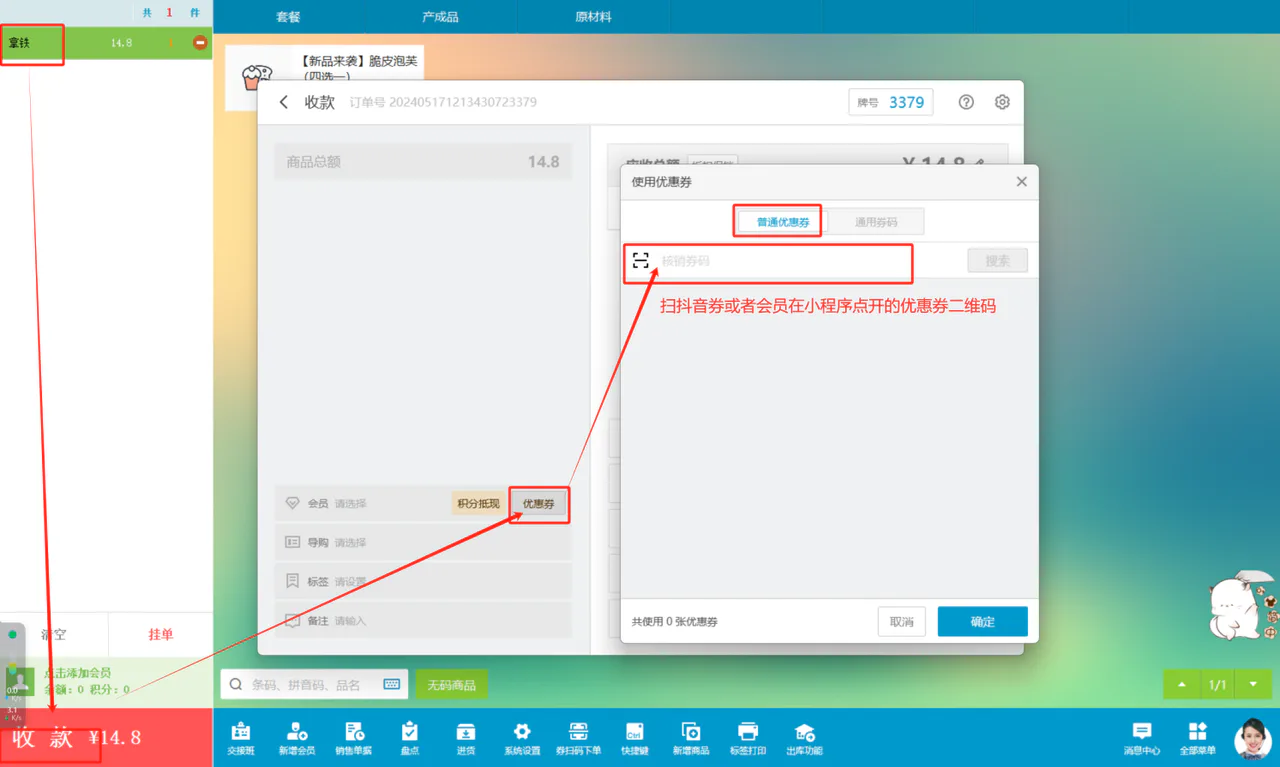
Task: Click the keyboard icon in the product search box
Action: tap(392, 685)
